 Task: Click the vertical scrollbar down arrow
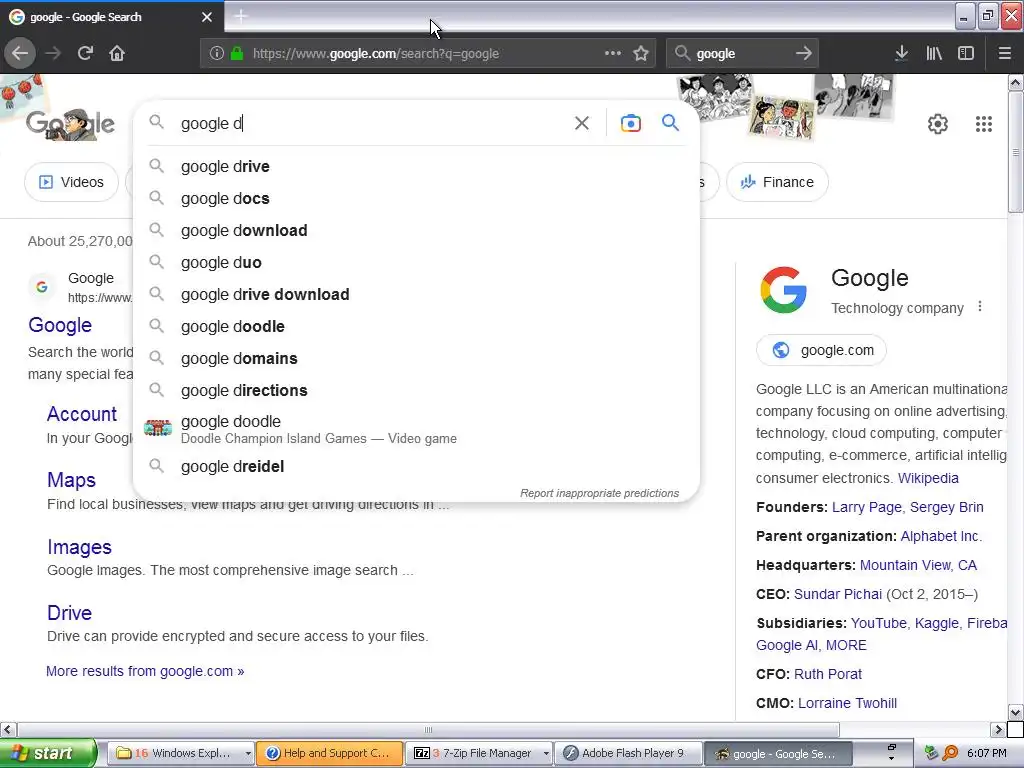coord(1015,712)
